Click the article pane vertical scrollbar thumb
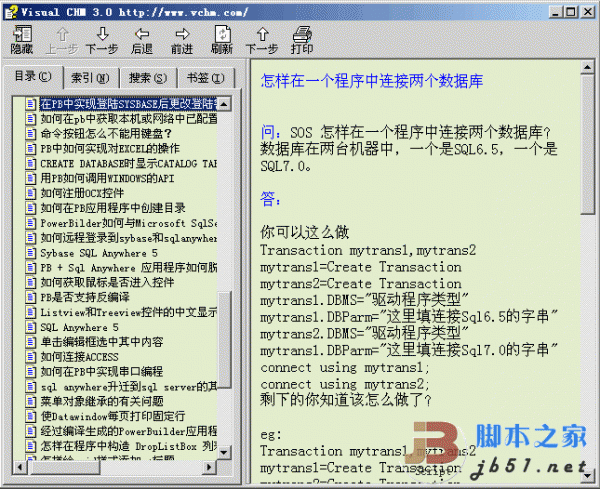The width and height of the screenshot is (600, 489). point(587,145)
